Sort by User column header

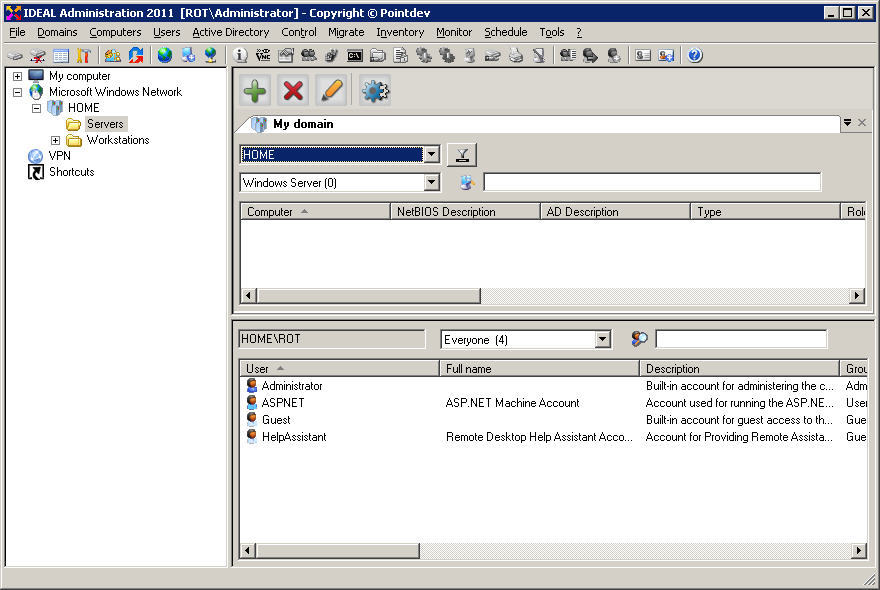point(340,369)
